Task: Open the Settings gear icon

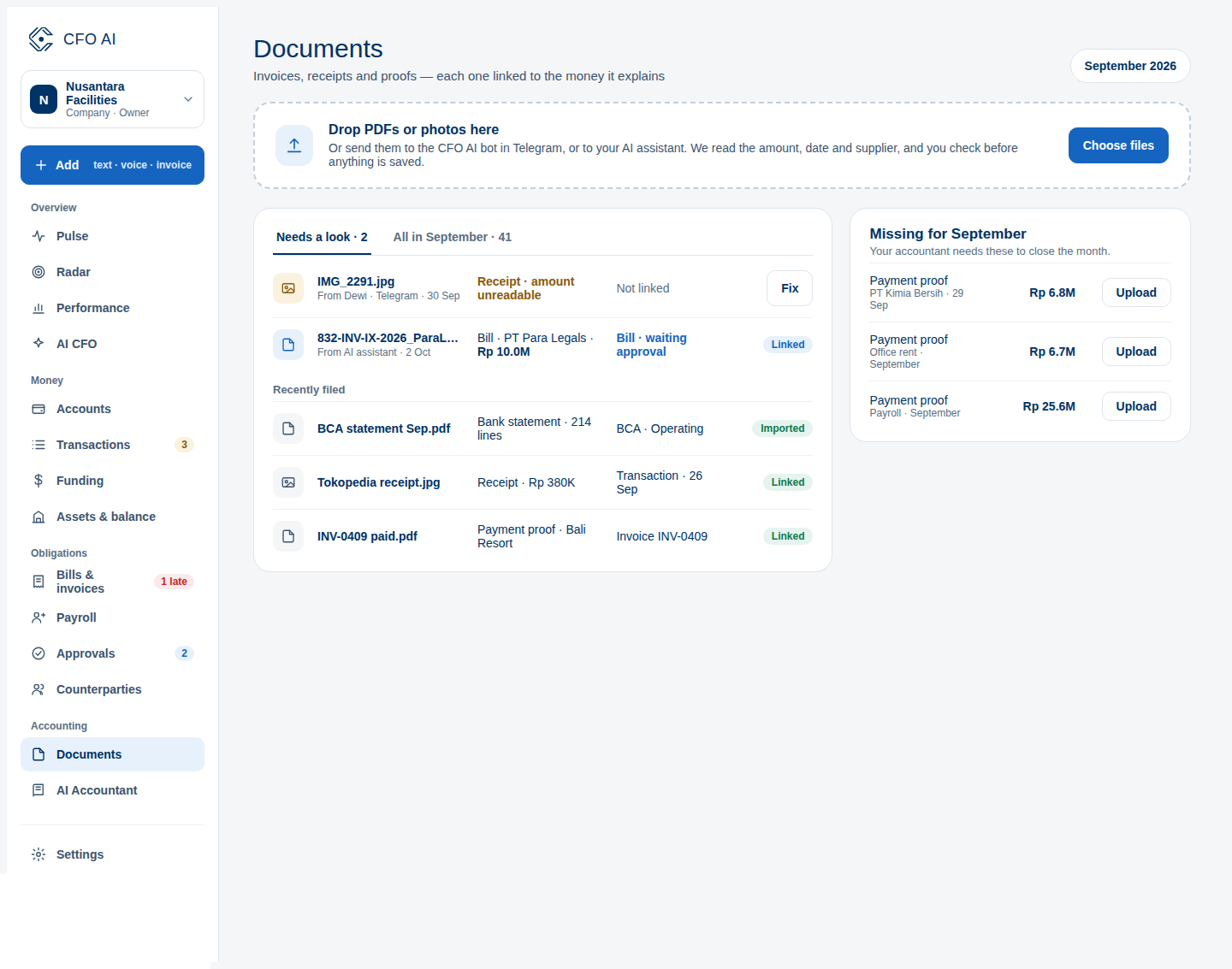Action: (38, 854)
